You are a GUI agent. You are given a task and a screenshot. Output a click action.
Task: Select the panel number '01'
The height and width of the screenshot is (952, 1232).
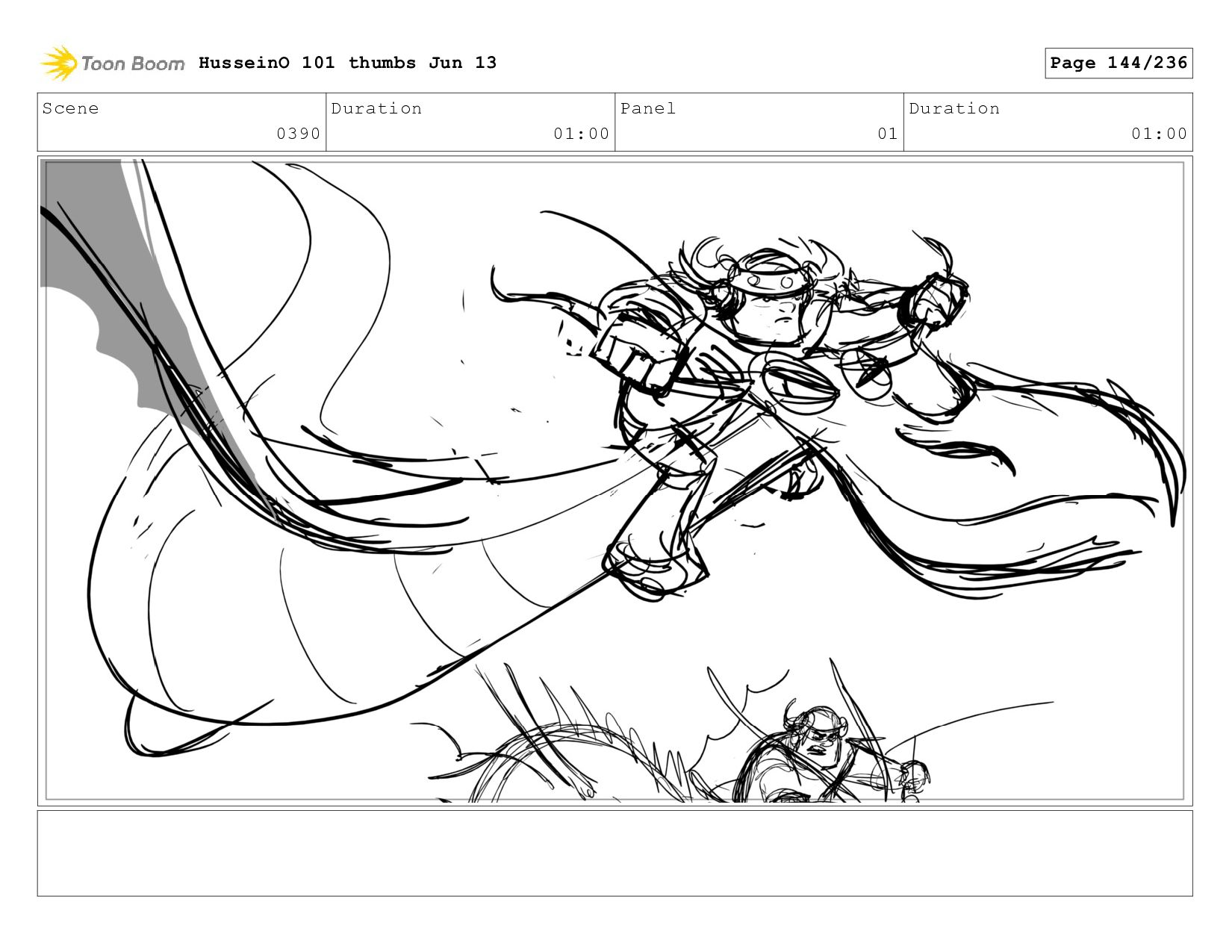(887, 134)
